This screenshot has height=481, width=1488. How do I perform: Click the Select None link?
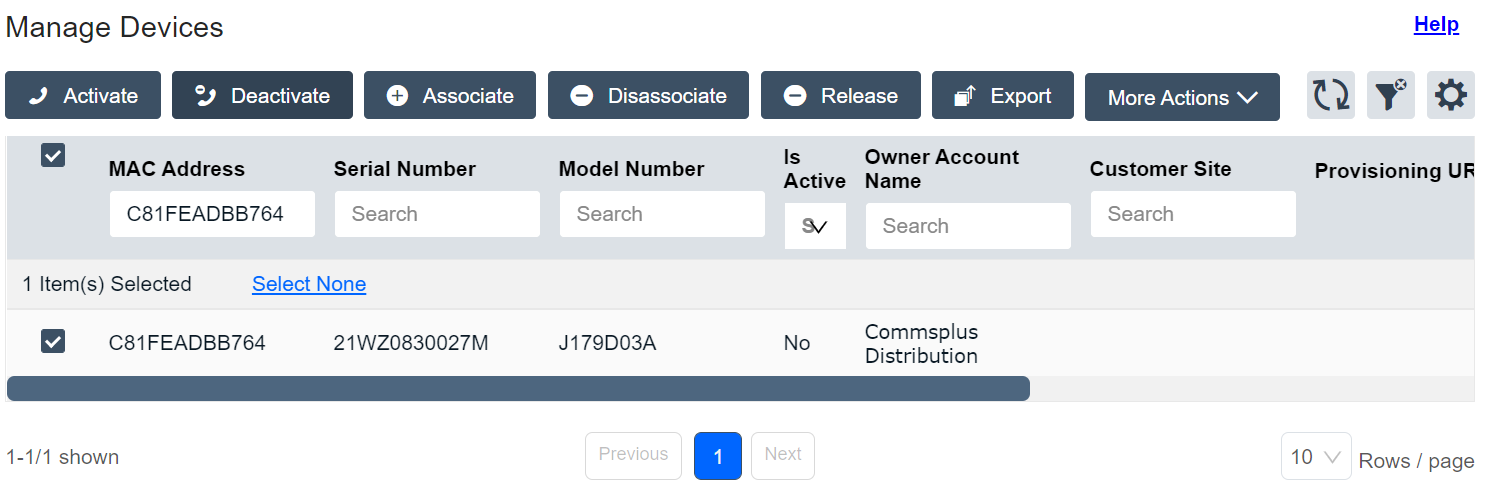point(309,284)
